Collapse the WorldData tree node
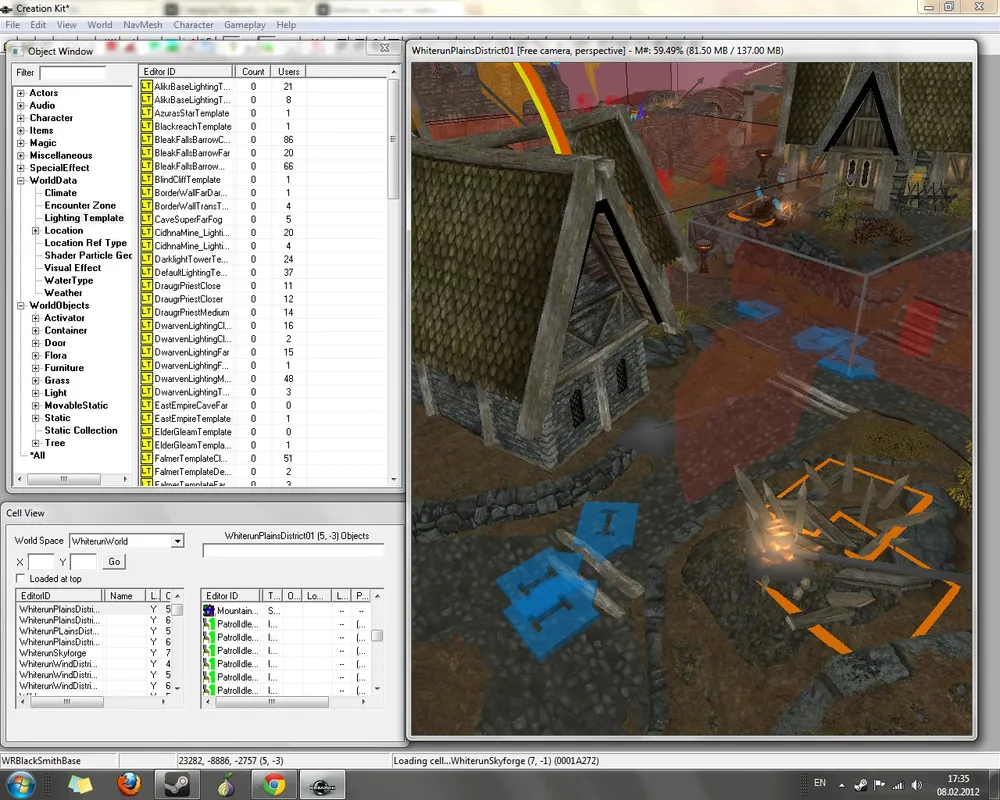 click(x=21, y=181)
